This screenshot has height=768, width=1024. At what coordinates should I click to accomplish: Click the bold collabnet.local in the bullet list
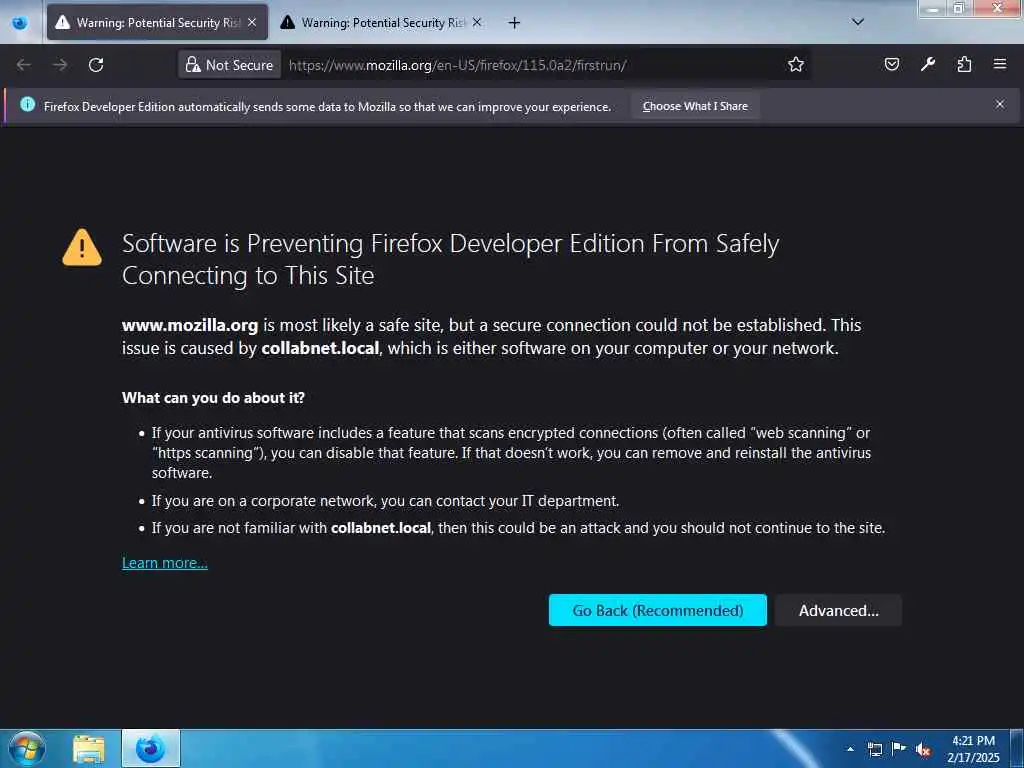381,528
